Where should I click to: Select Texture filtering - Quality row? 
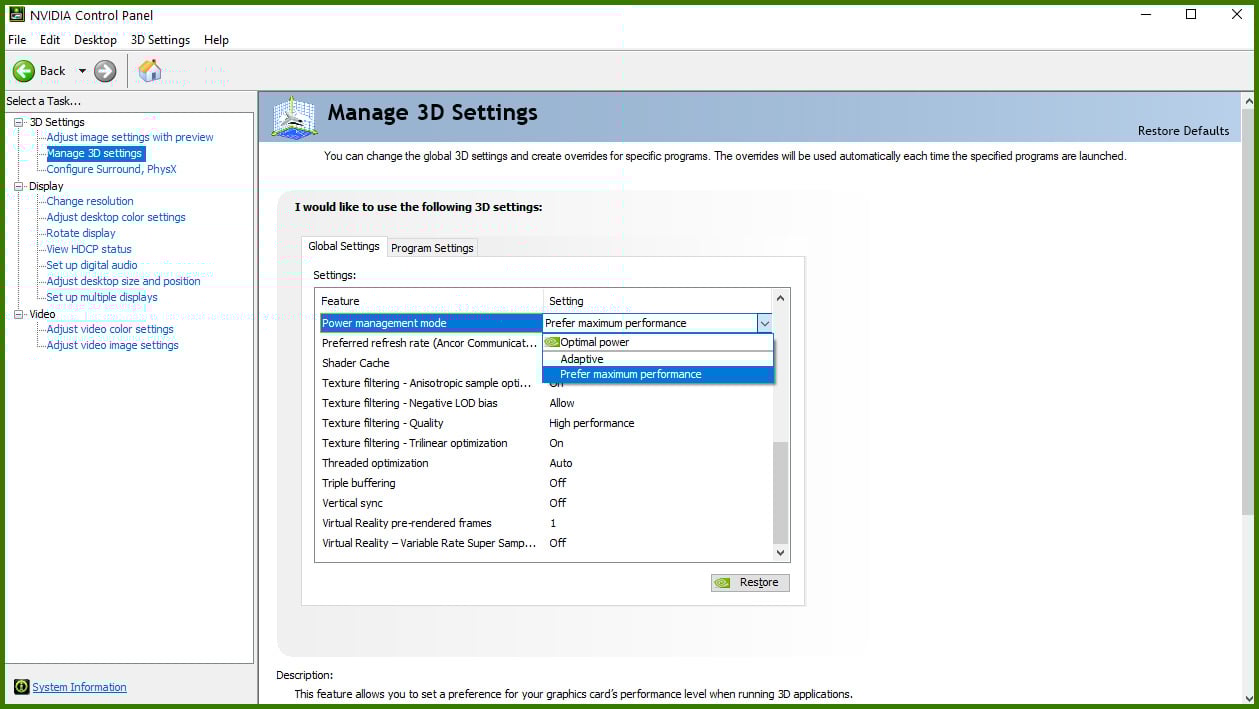[545, 423]
